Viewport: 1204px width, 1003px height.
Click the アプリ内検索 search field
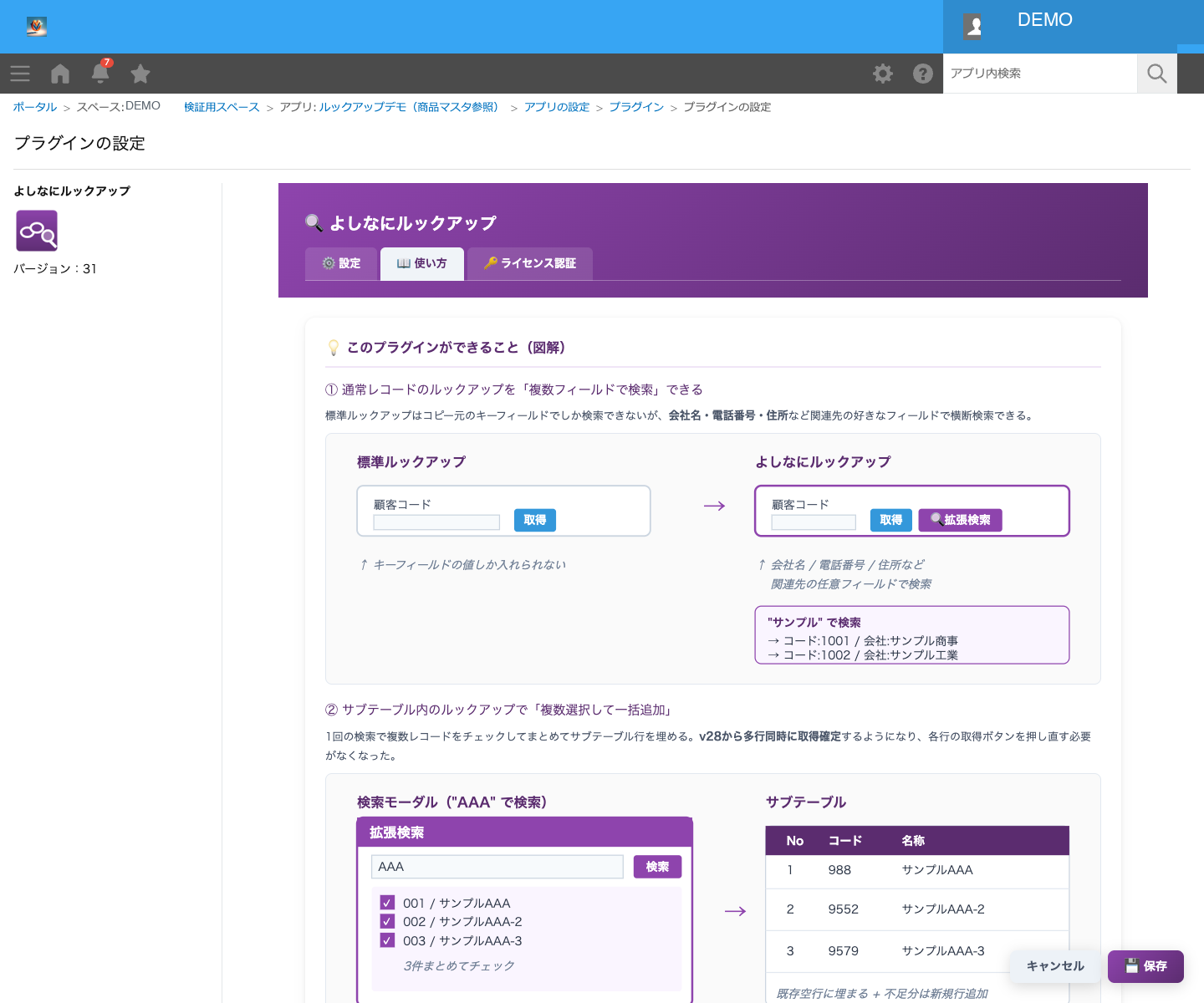[1040, 74]
